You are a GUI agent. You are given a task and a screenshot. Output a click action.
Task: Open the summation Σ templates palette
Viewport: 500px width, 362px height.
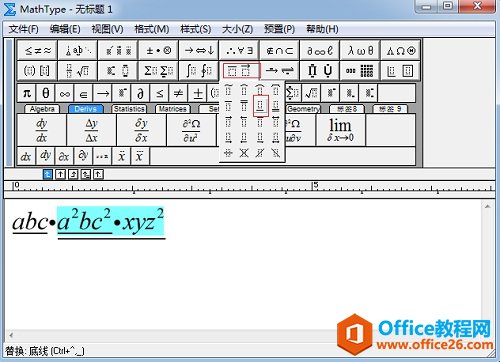click(159, 70)
